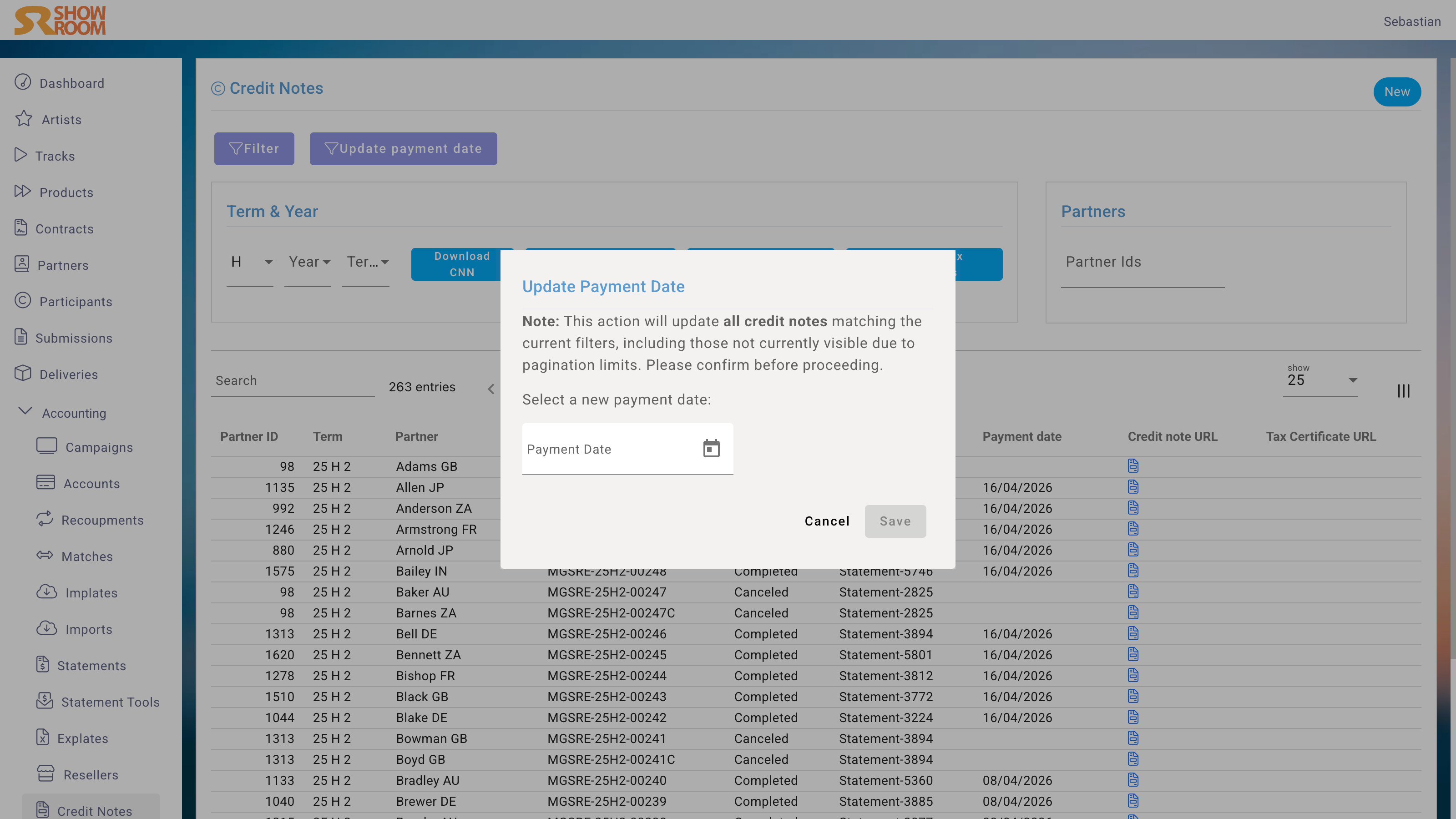Click the Payment Date input field
1456x819 pixels.
(627, 449)
